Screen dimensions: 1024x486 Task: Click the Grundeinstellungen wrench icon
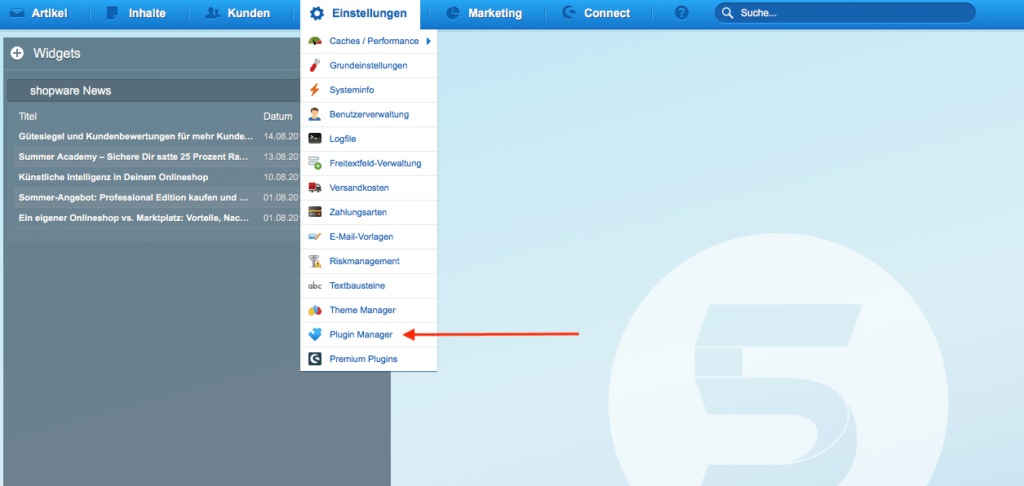click(x=315, y=65)
